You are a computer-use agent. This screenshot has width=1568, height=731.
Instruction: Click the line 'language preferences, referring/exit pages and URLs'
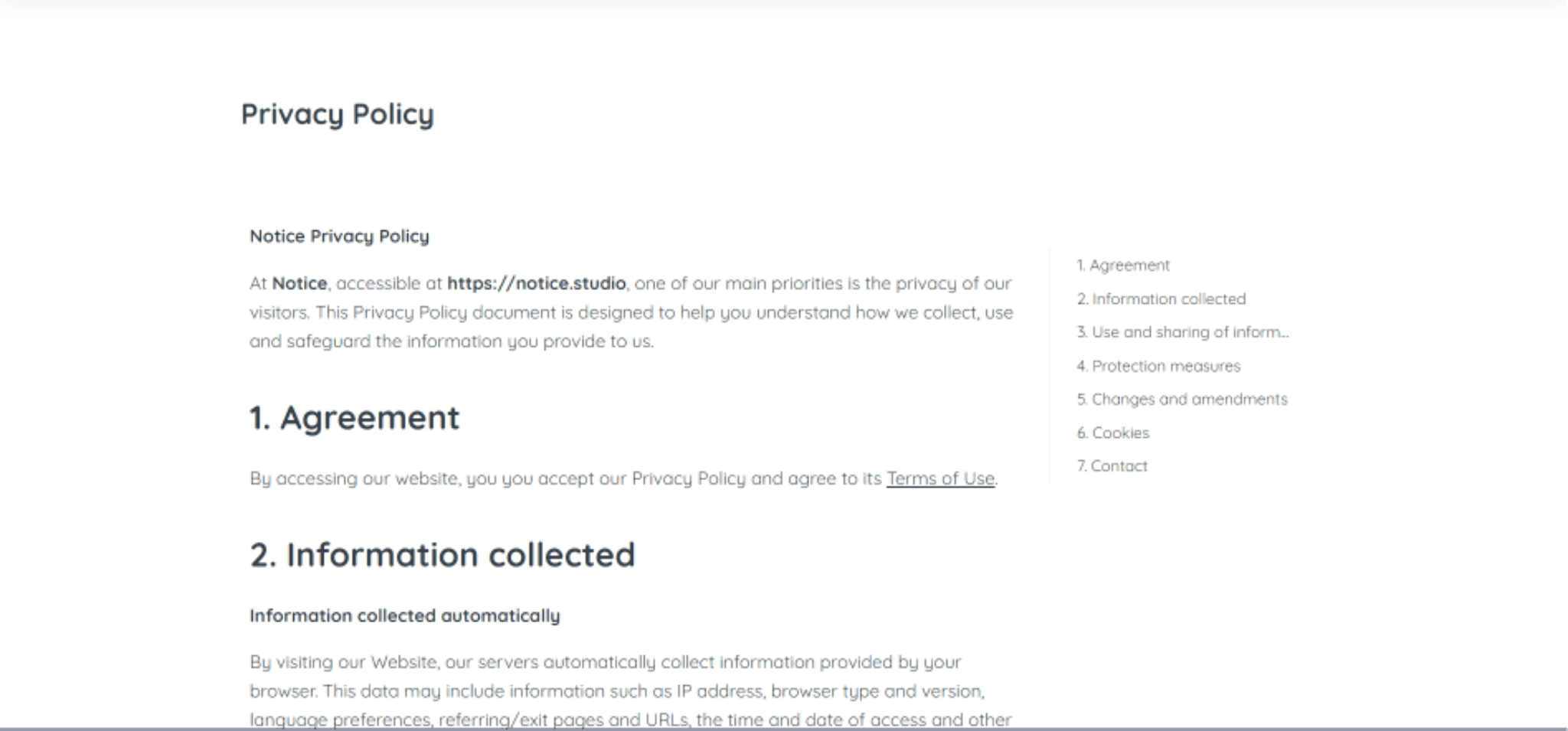631,720
